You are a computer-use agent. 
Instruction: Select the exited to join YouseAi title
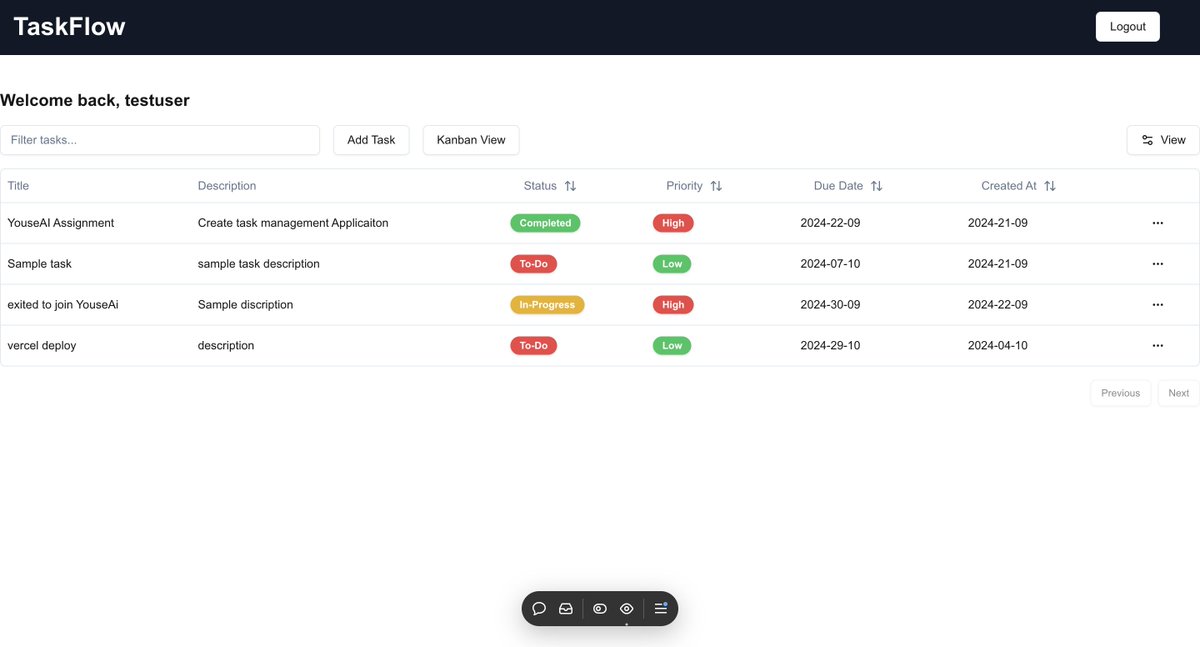[63, 305]
